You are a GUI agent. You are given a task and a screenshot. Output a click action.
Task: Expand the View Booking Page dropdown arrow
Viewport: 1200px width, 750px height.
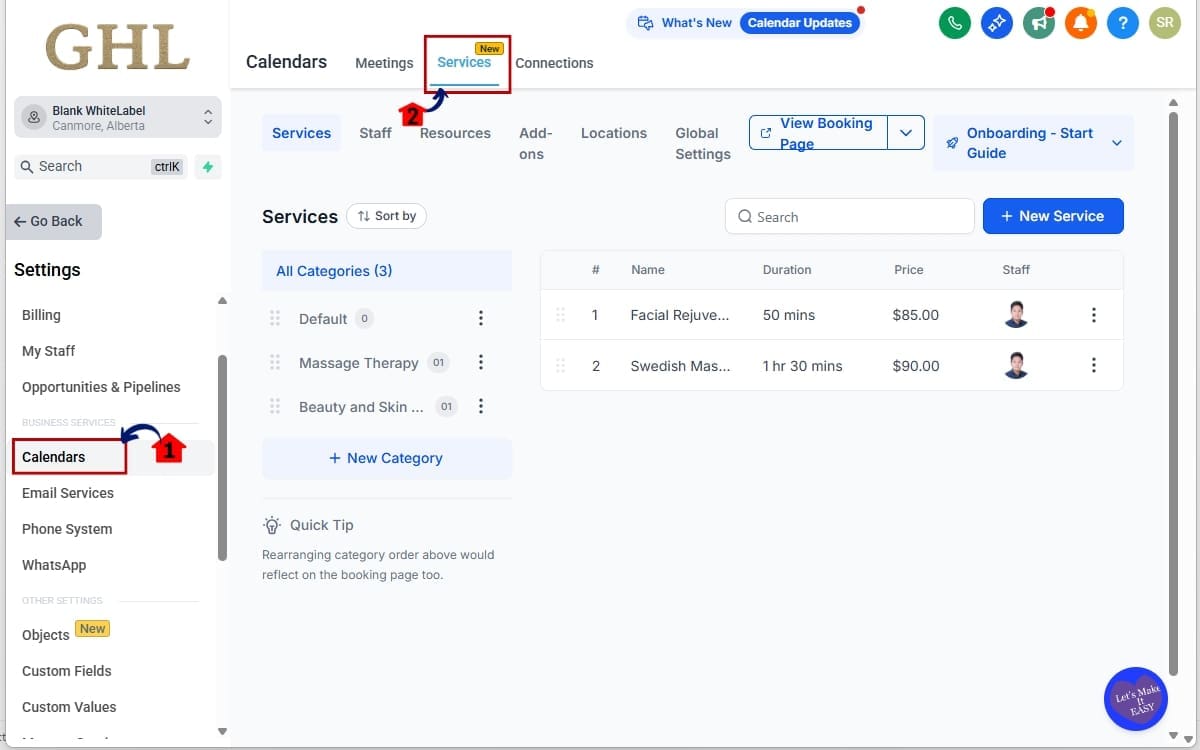[x=906, y=132]
